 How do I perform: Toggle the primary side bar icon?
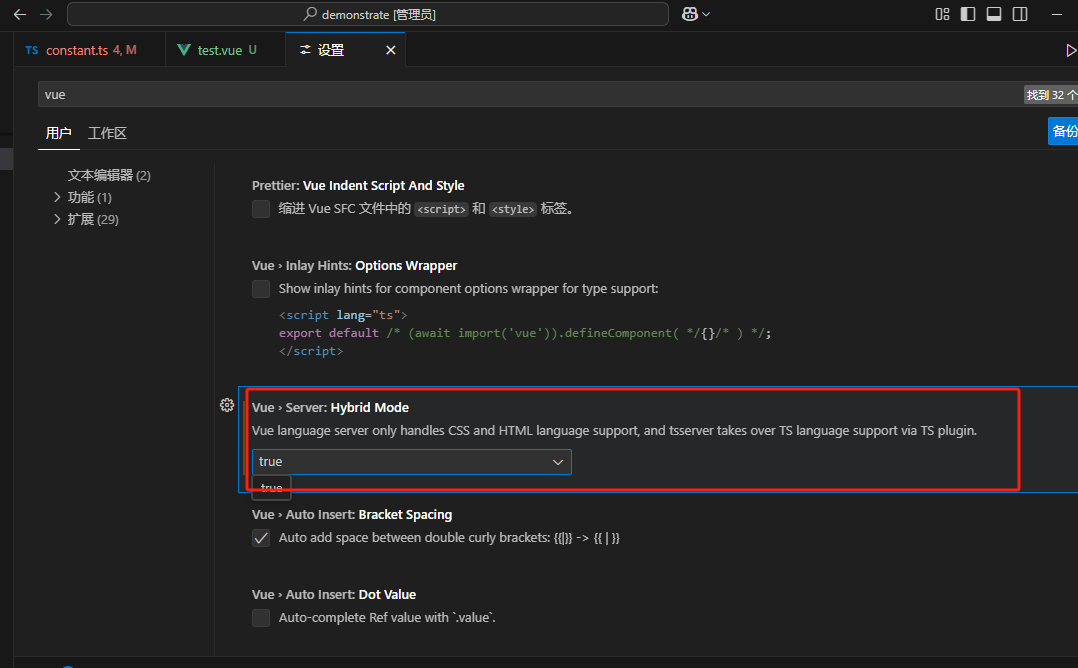tap(968, 14)
